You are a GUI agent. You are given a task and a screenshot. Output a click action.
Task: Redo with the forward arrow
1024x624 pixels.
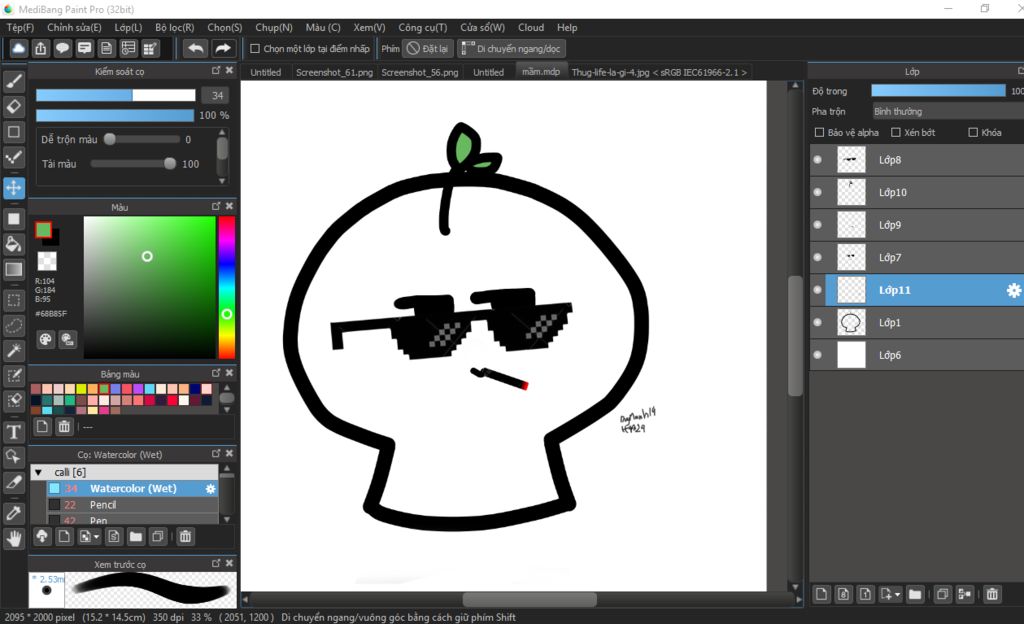pyautogui.click(x=223, y=48)
